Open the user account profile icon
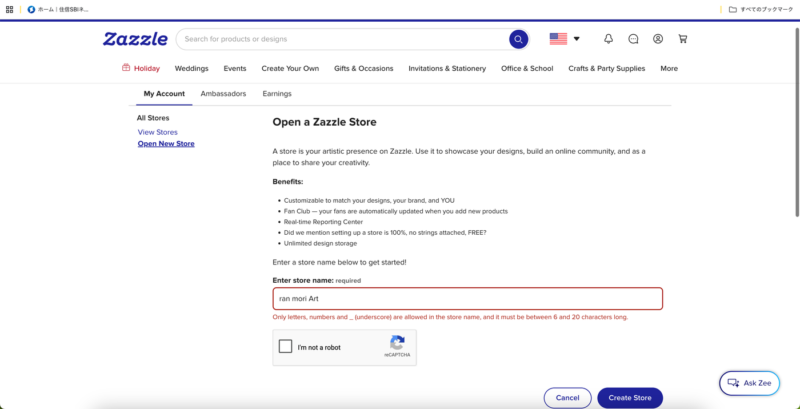Screen dimensions: 800x409 click(658, 39)
